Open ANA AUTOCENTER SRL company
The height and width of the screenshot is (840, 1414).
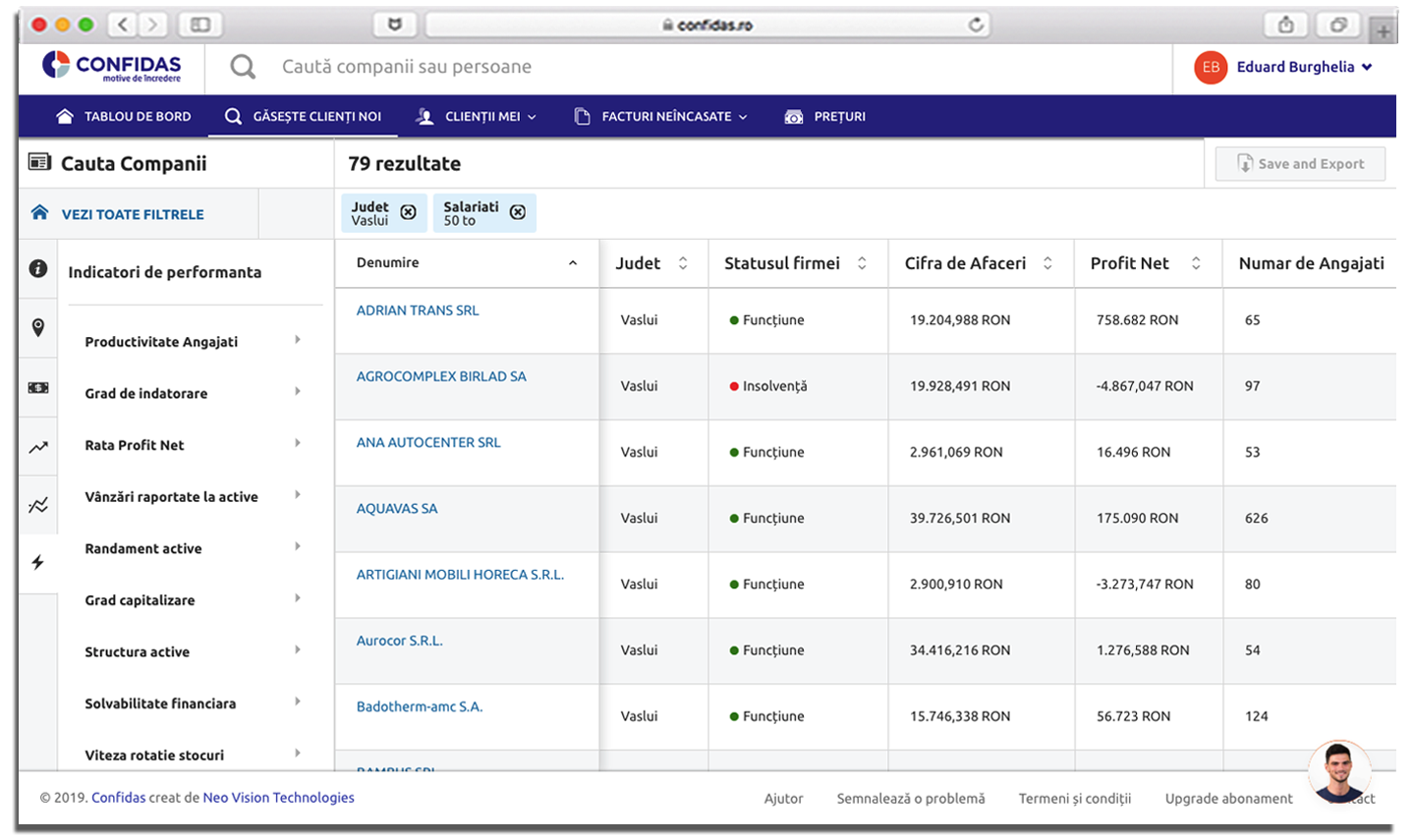click(428, 442)
